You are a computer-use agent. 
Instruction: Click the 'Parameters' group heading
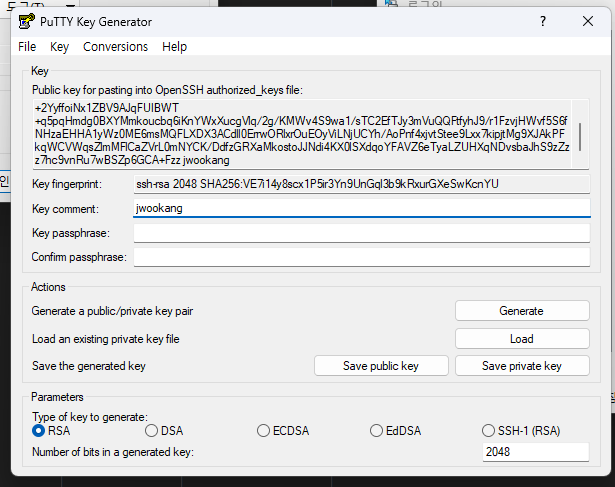pyautogui.click(x=57, y=397)
